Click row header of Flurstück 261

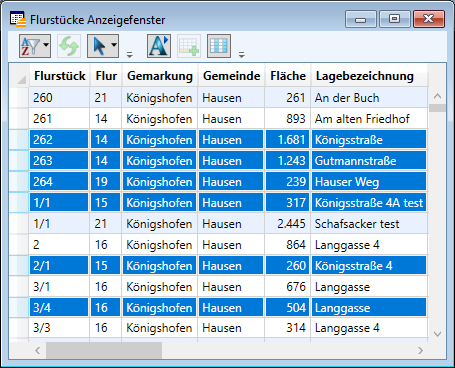[x=19, y=119]
